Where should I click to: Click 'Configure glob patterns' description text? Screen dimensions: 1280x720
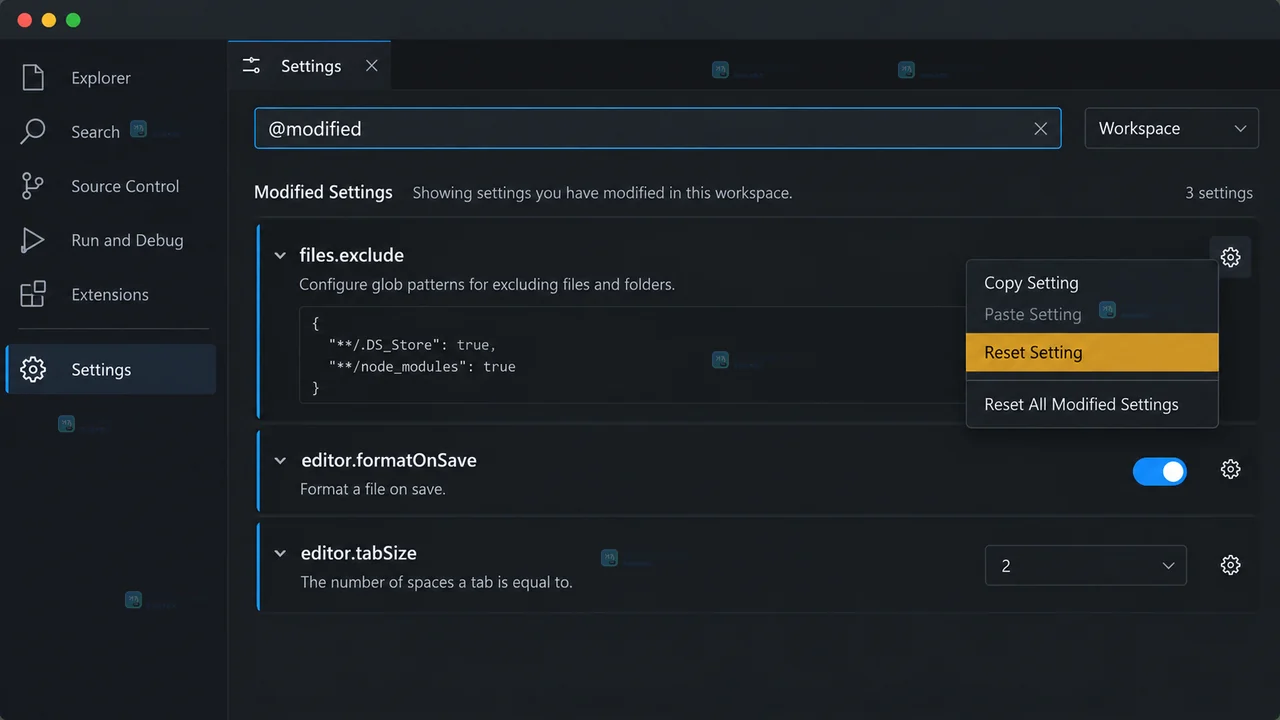coord(487,284)
